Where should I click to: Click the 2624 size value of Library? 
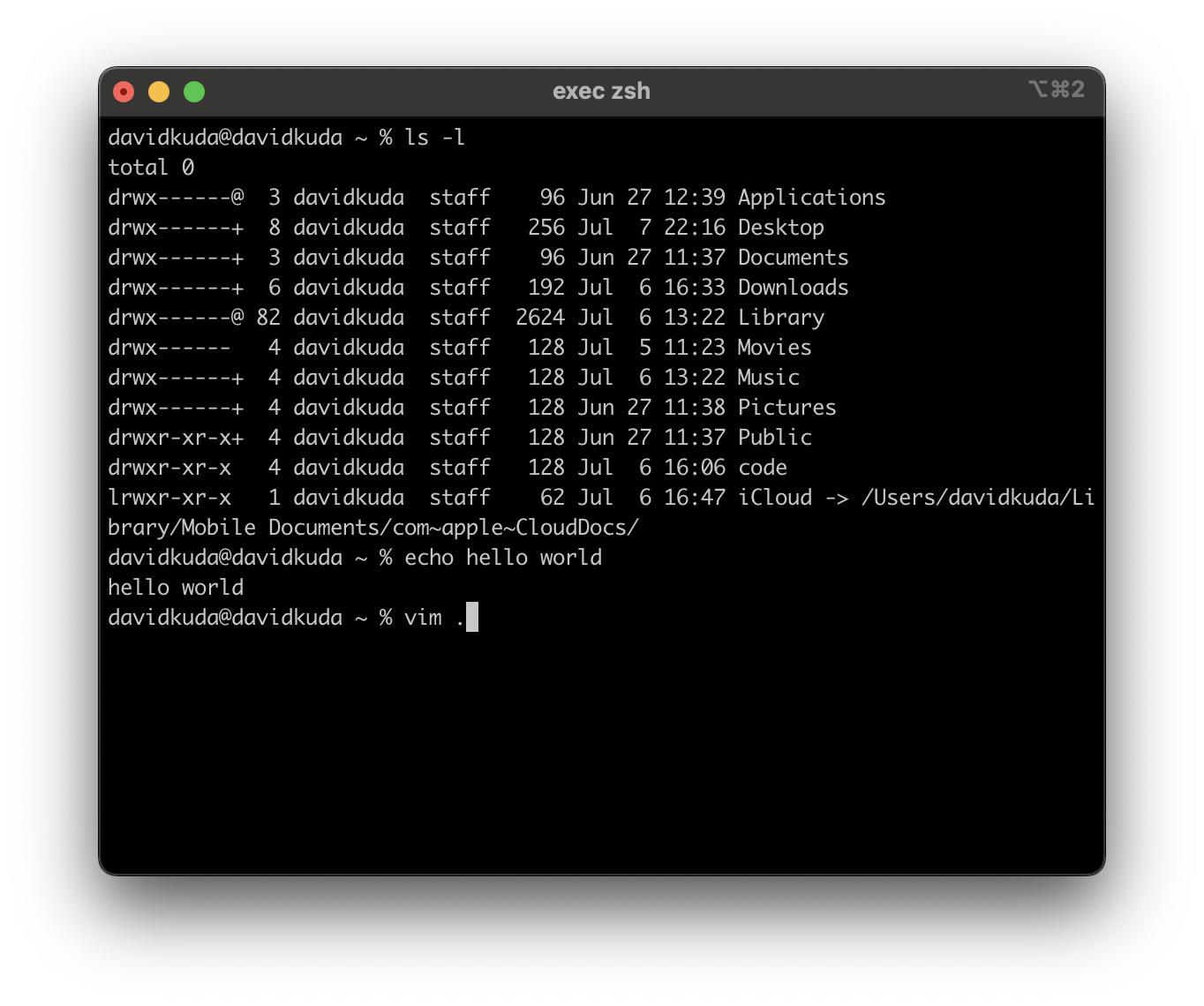(x=540, y=318)
